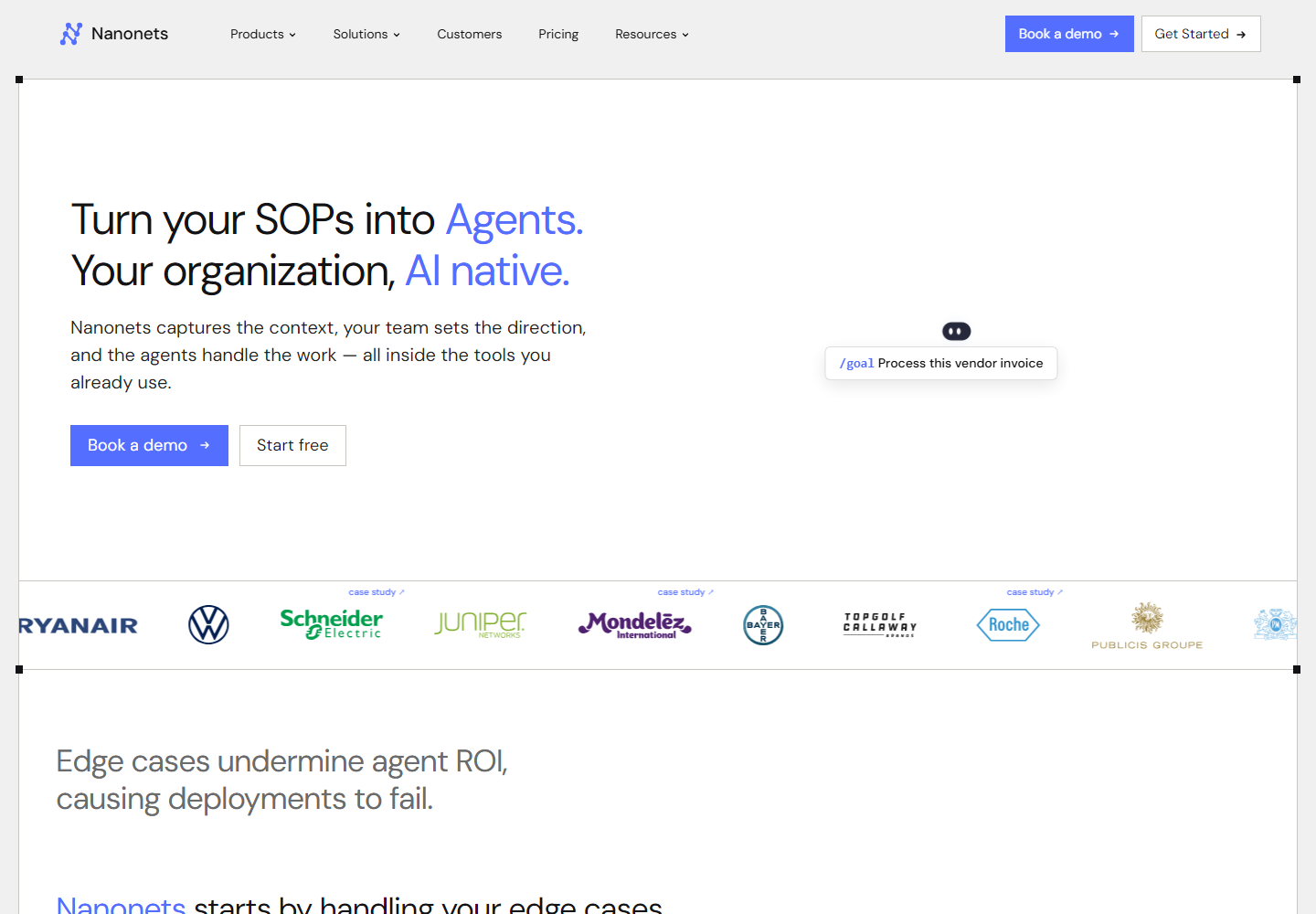Click the blue Nanonets word in lower heading
Screen dimensions: 1316x914
coord(122,906)
